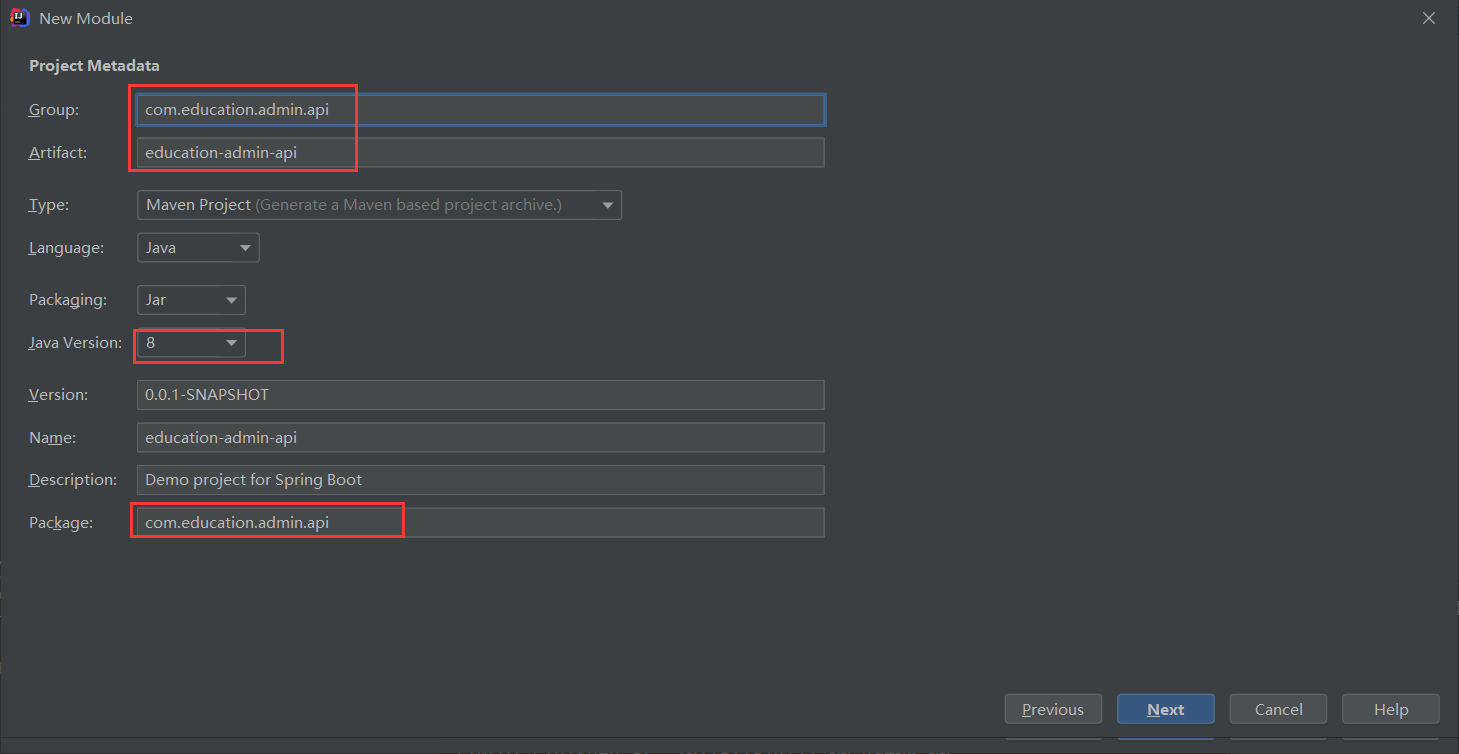Select the Version field with 0.0.1-SNAPSHOT

pos(480,395)
